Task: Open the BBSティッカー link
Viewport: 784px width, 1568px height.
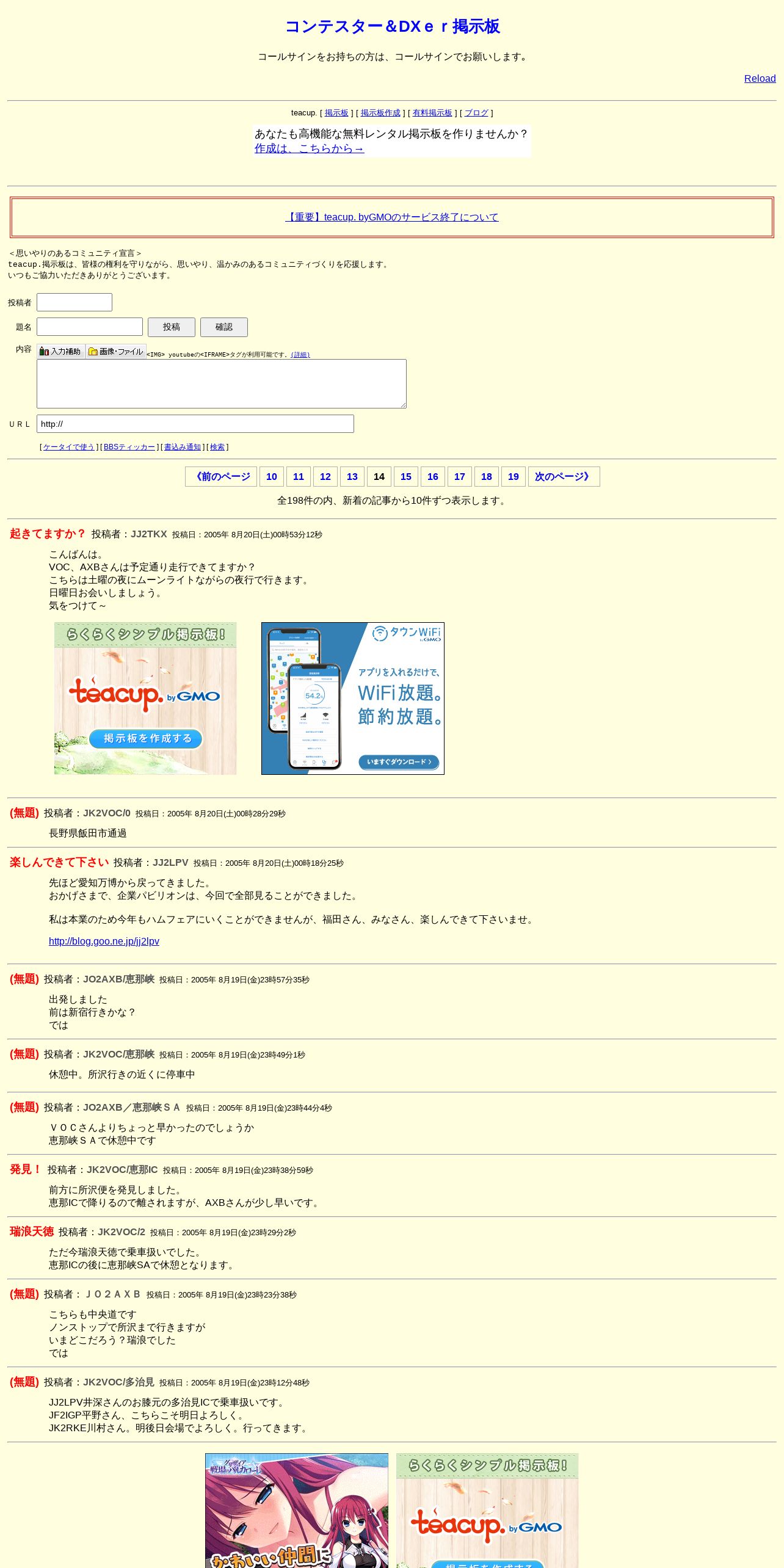Action: (129, 447)
